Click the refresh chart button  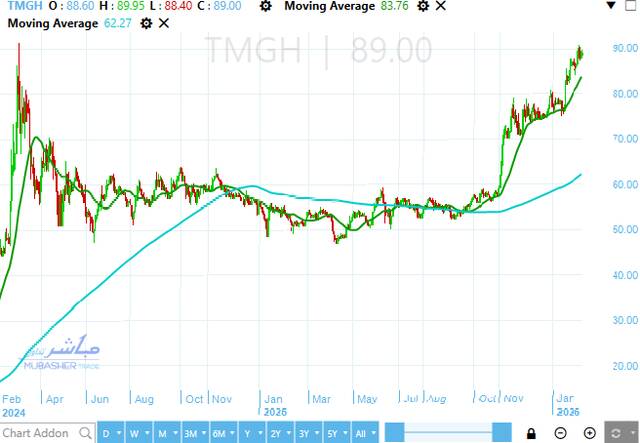pyautogui.click(x=616, y=433)
